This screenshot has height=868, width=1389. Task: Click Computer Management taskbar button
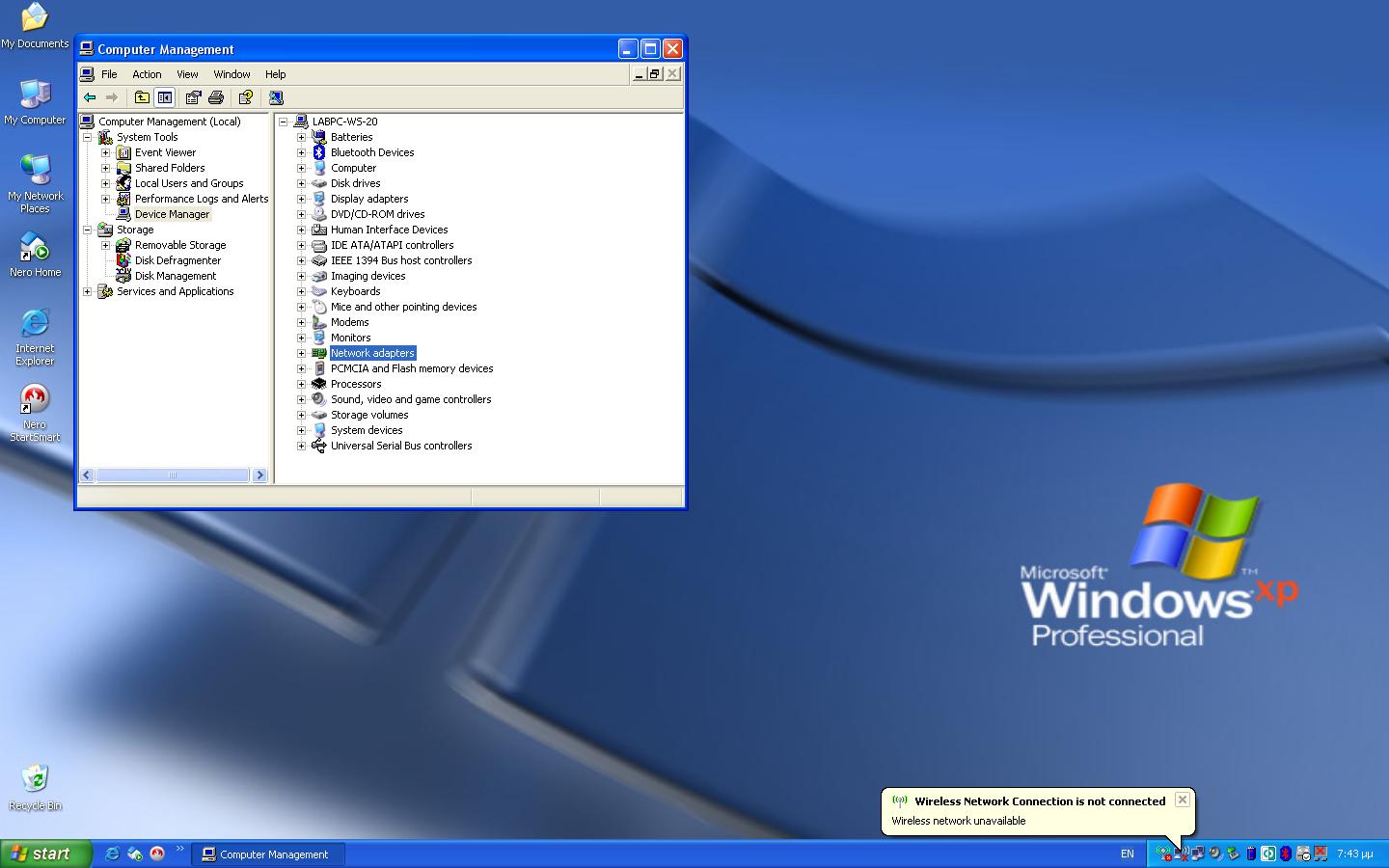pyautogui.click(x=268, y=854)
